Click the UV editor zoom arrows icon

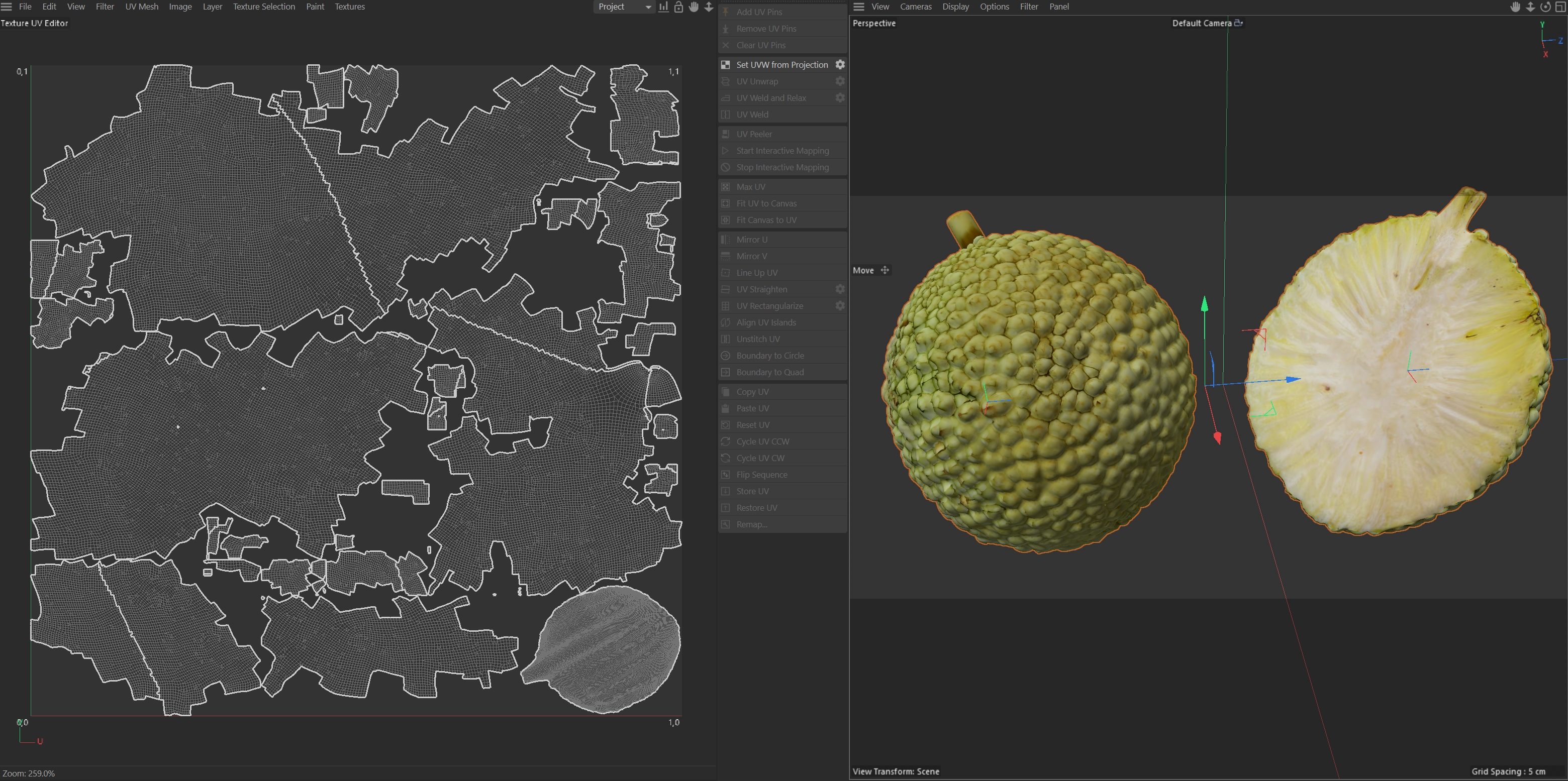pyautogui.click(x=709, y=7)
